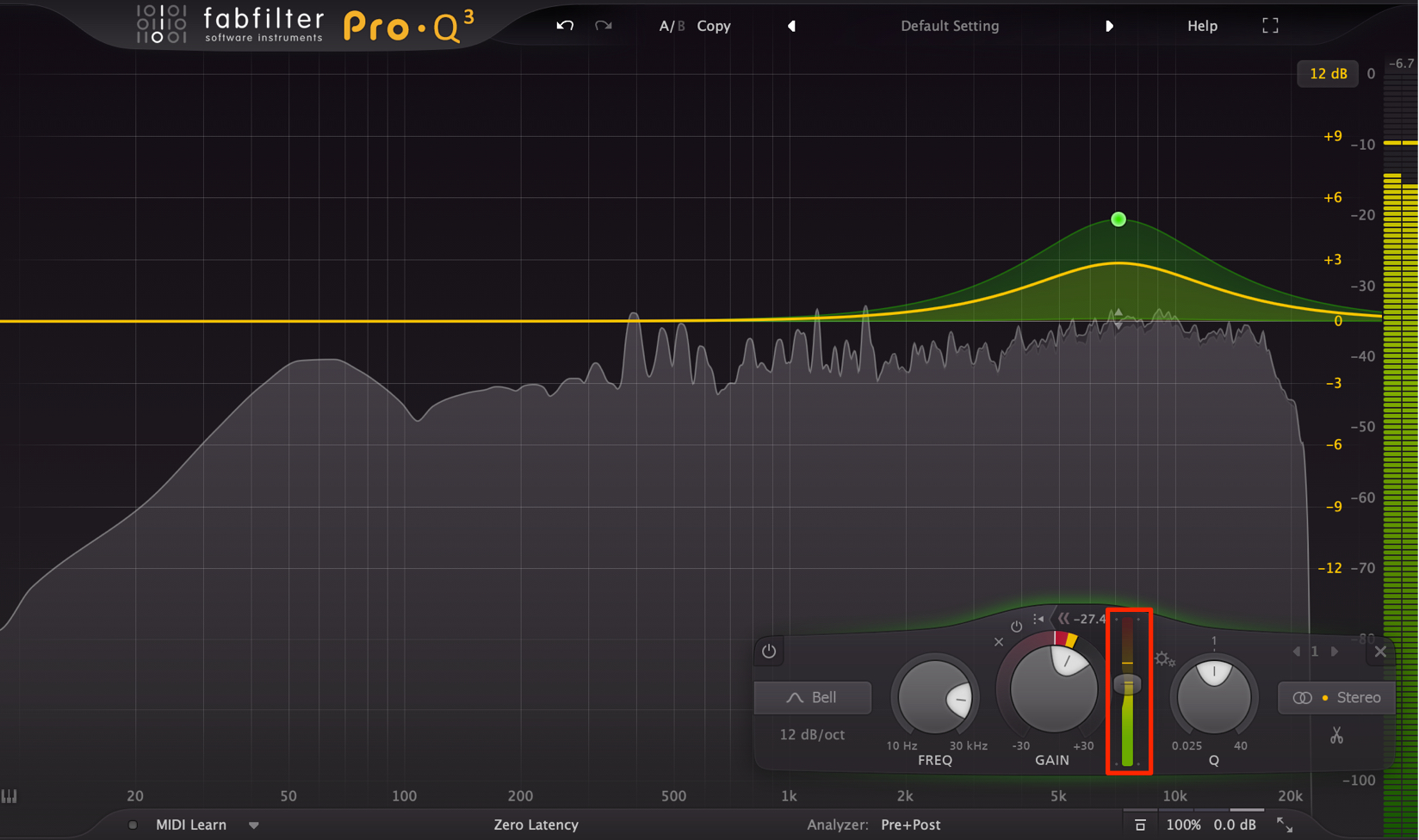
Task: Click the -6.7 peak level readout
Action: click(x=1402, y=64)
